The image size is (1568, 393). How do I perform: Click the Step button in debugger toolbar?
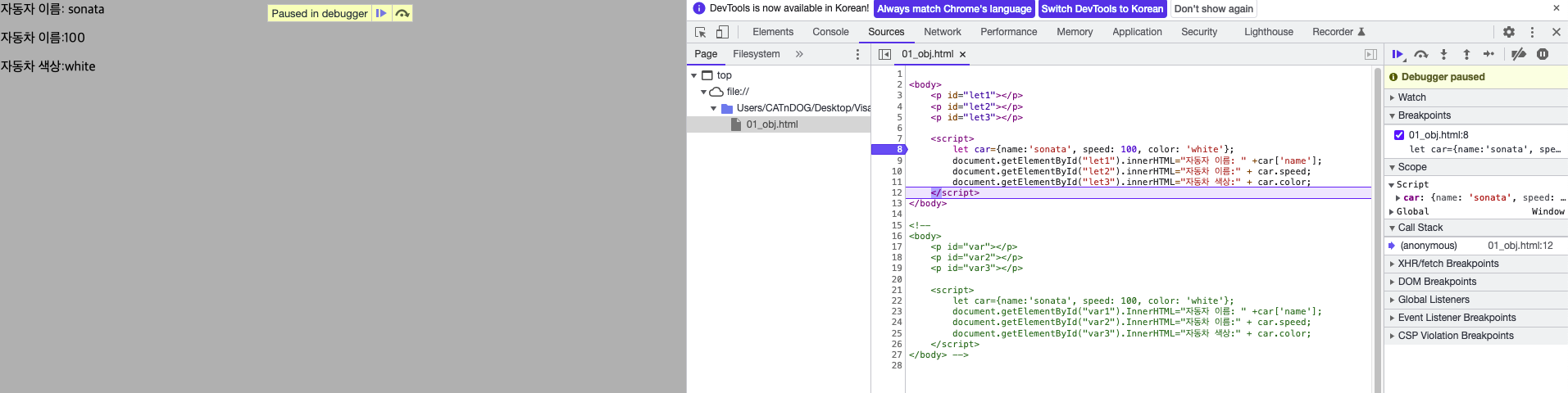1489,54
